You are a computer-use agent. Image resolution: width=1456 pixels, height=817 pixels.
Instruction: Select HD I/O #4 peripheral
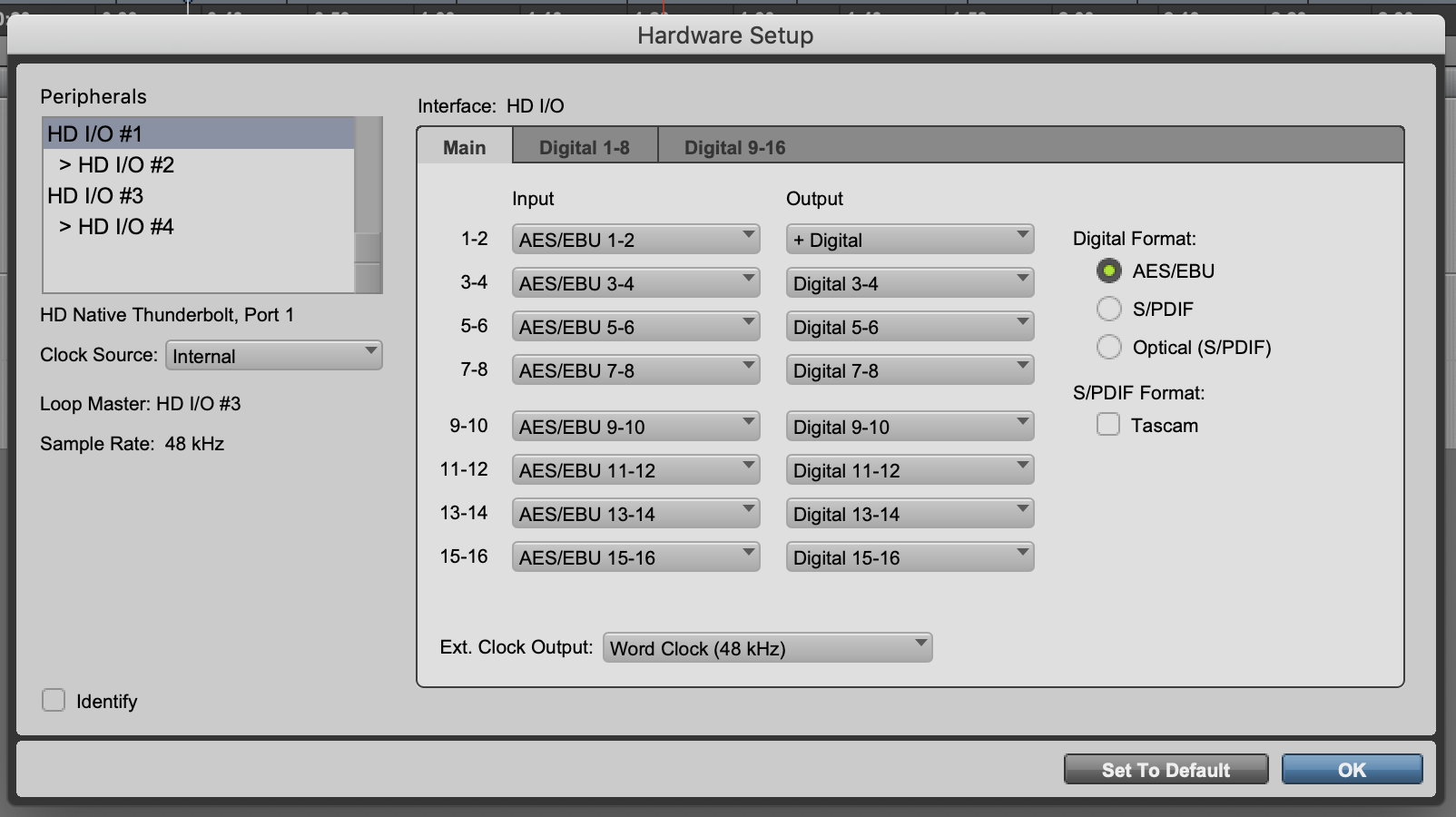[198, 226]
